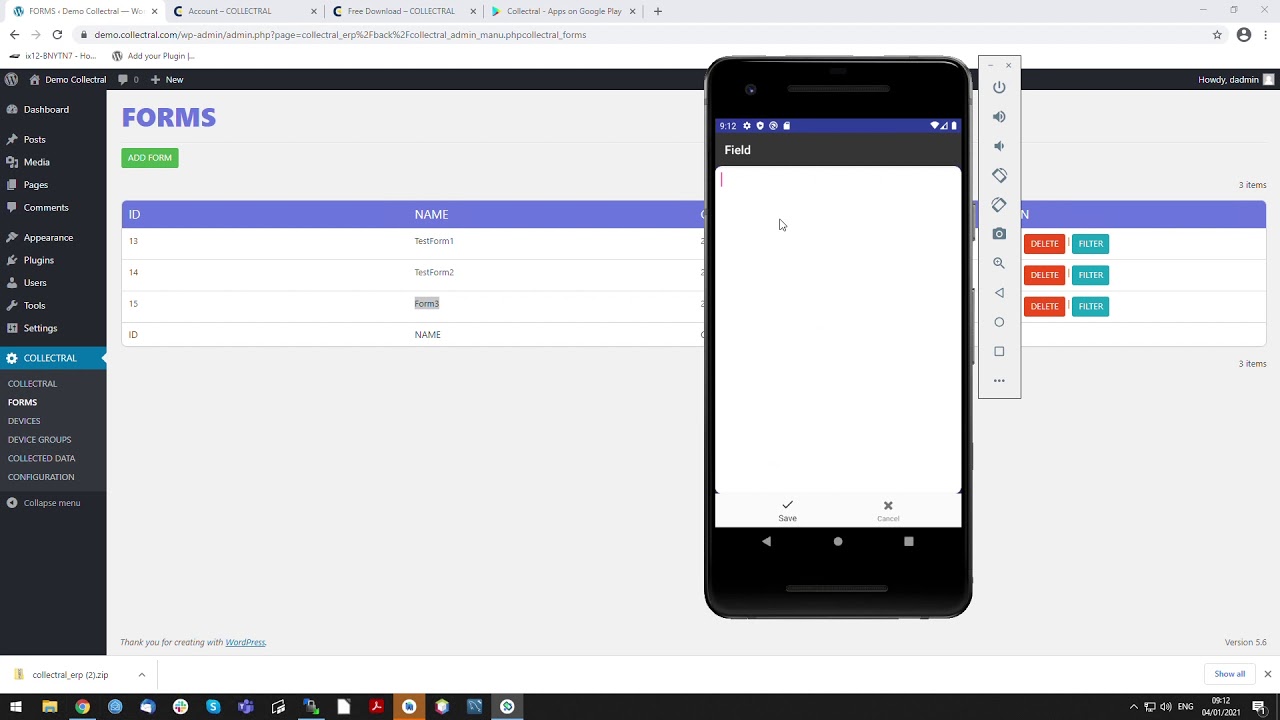Click FILTER for TestForm2 row
1280x720 pixels.
click(x=1090, y=275)
